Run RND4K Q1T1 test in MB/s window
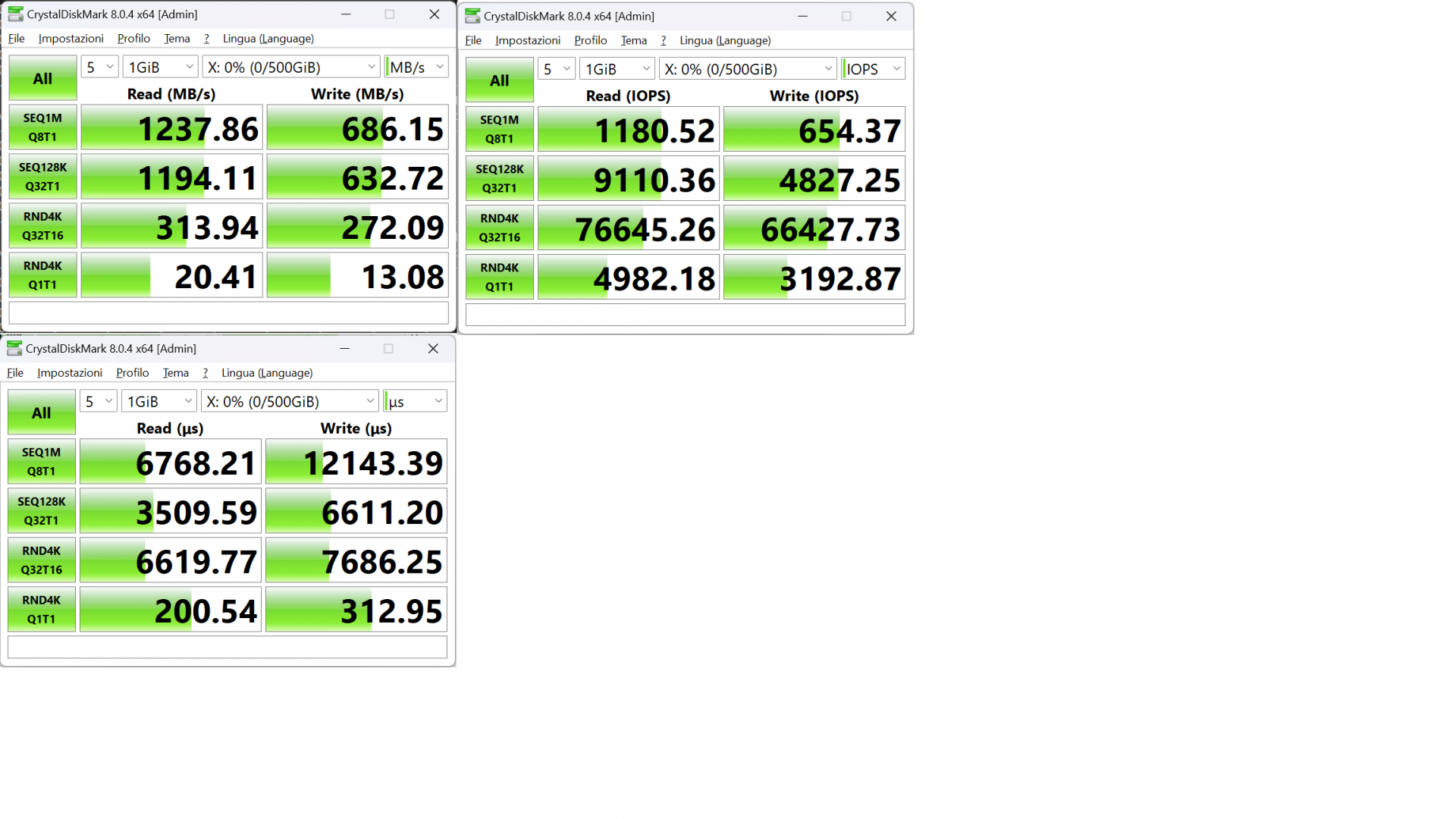The image size is (1456, 819). click(x=42, y=275)
